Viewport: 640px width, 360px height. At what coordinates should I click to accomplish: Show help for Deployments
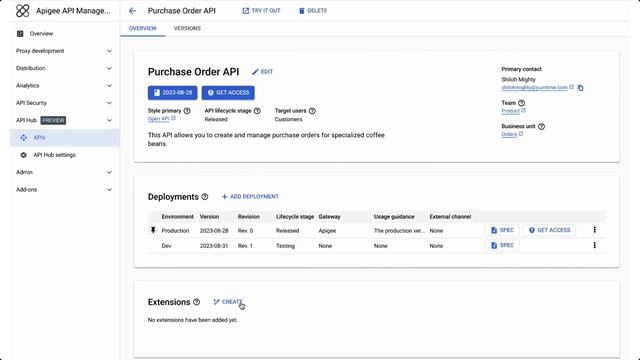205,197
